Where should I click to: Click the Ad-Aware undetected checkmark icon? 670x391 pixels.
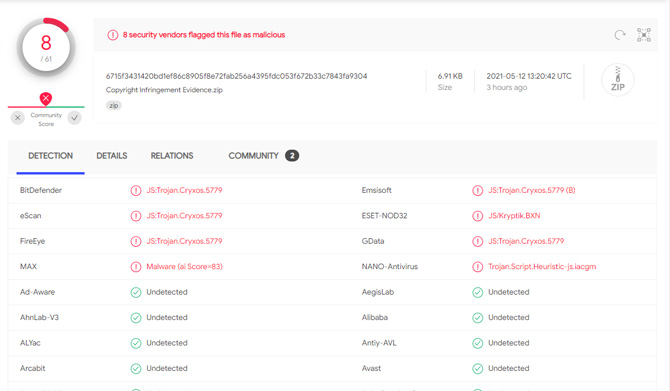136,292
